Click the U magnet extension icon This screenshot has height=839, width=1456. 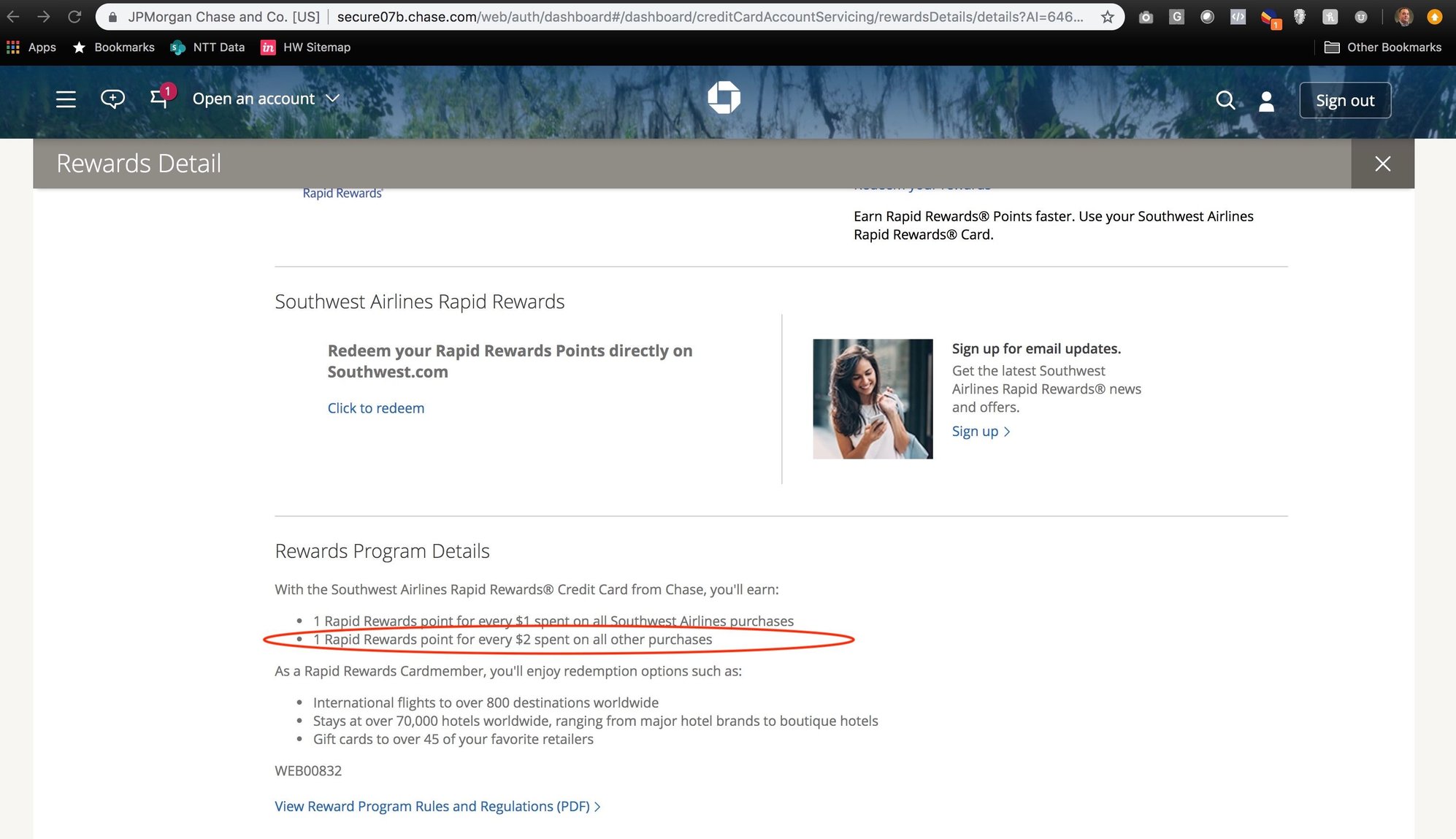tap(1361, 17)
